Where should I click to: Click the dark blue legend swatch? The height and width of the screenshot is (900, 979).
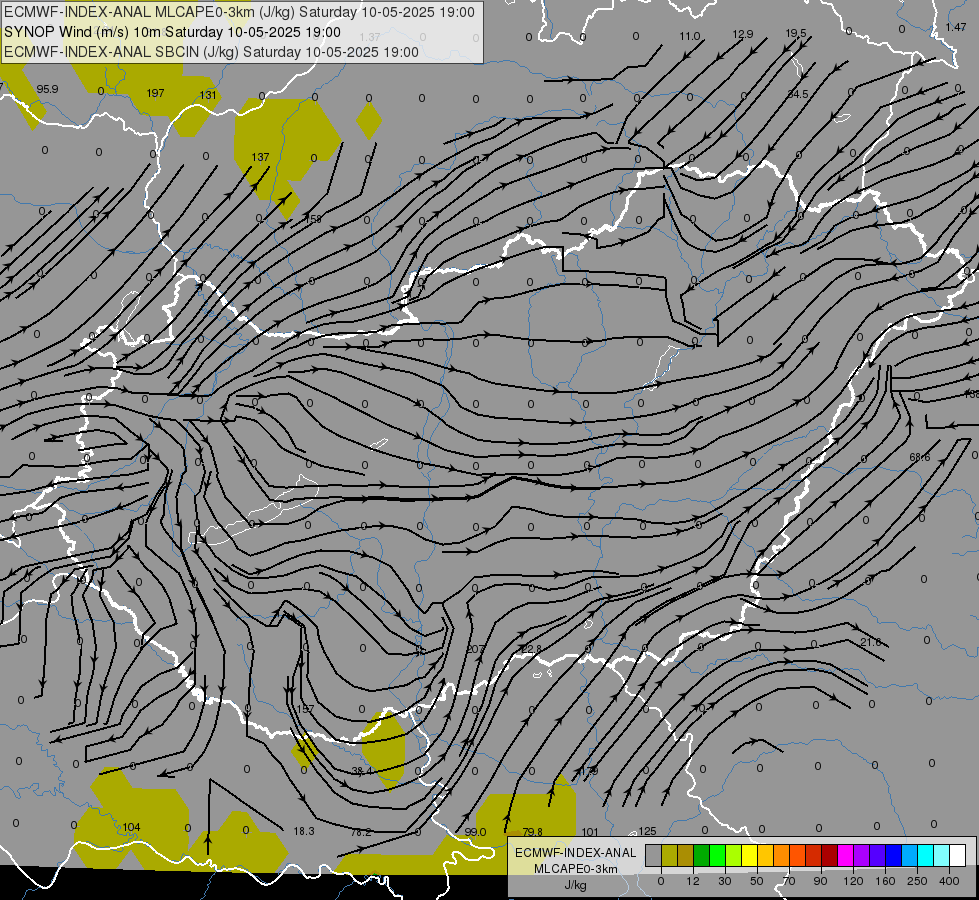tap(893, 855)
